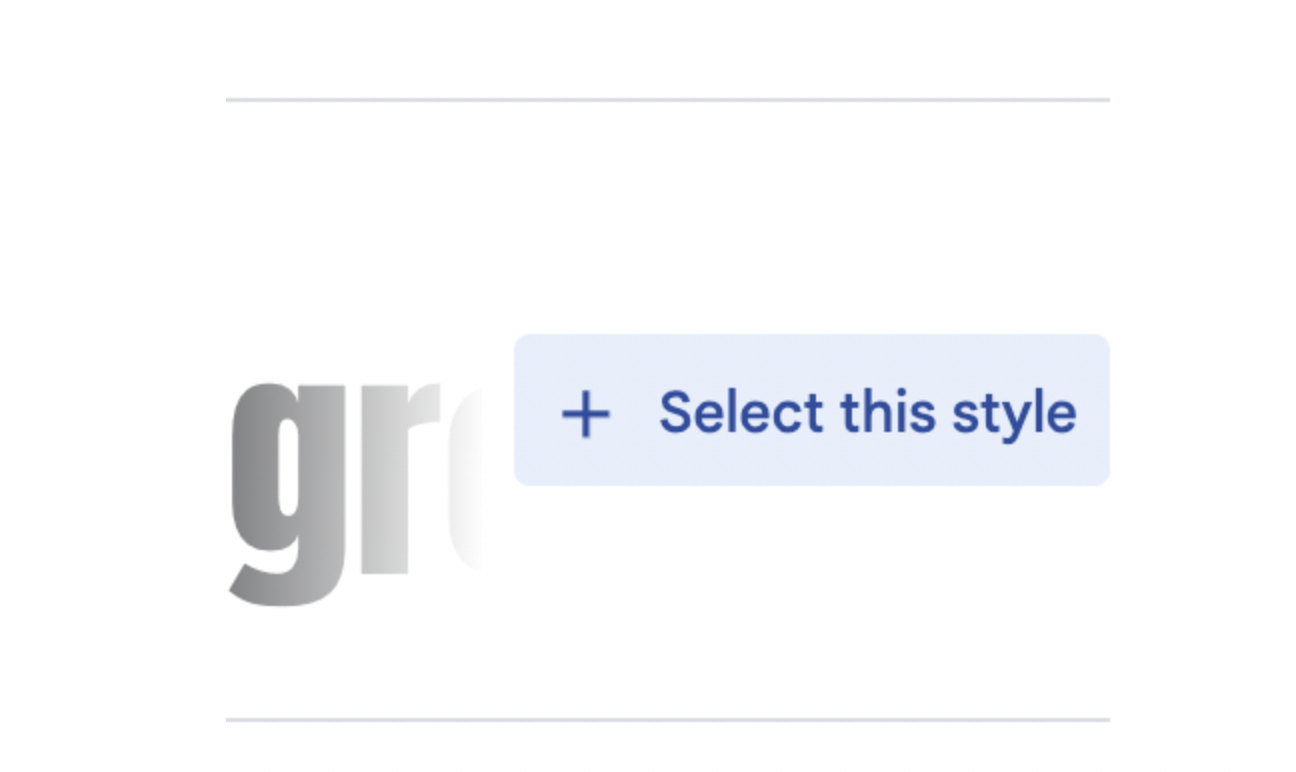Click the horizontal divider above the style row
The image size is (1296, 772).
pyautogui.click(x=668, y=100)
